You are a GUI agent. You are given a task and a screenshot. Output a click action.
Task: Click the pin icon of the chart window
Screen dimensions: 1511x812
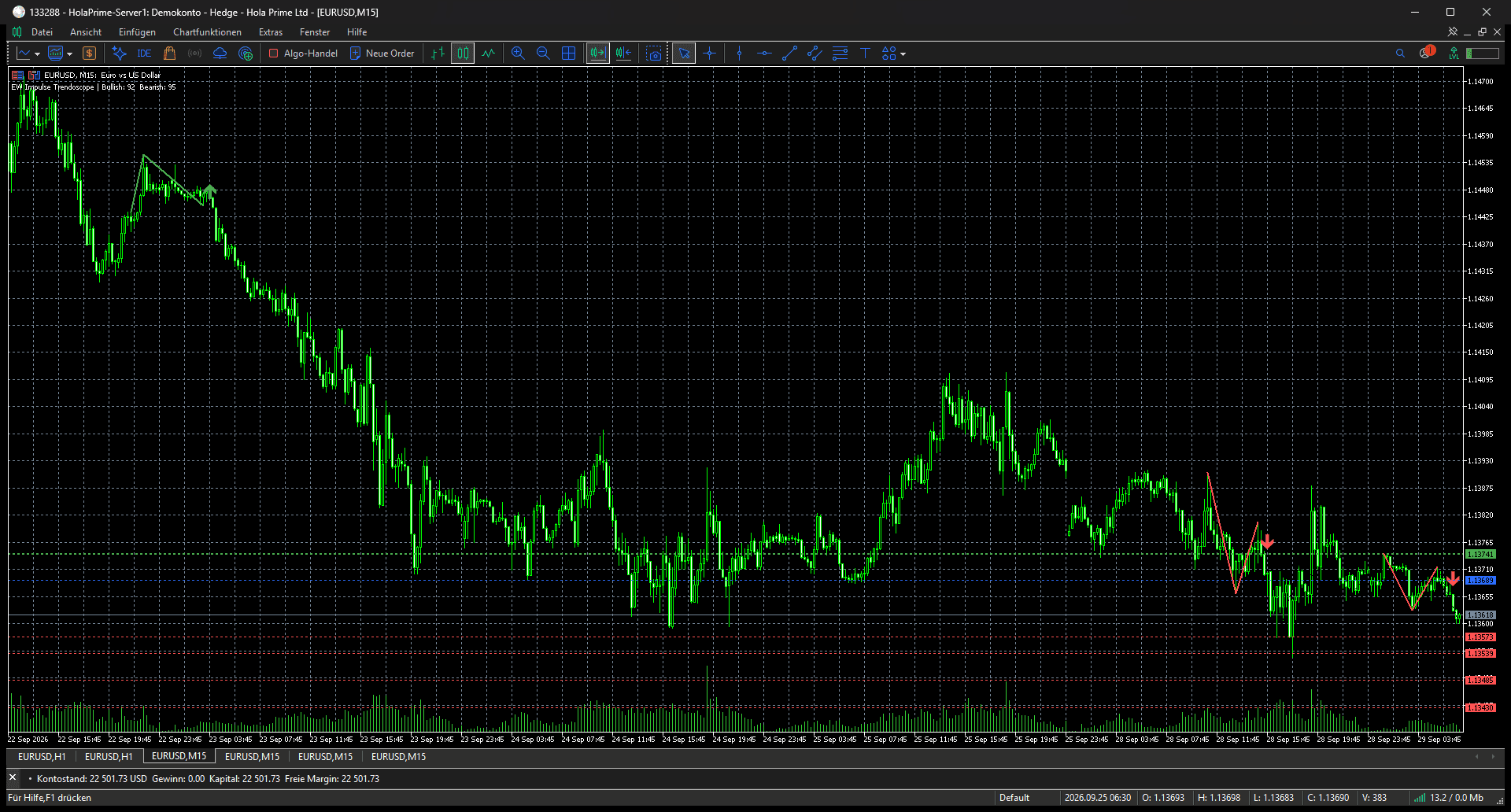point(1453,32)
